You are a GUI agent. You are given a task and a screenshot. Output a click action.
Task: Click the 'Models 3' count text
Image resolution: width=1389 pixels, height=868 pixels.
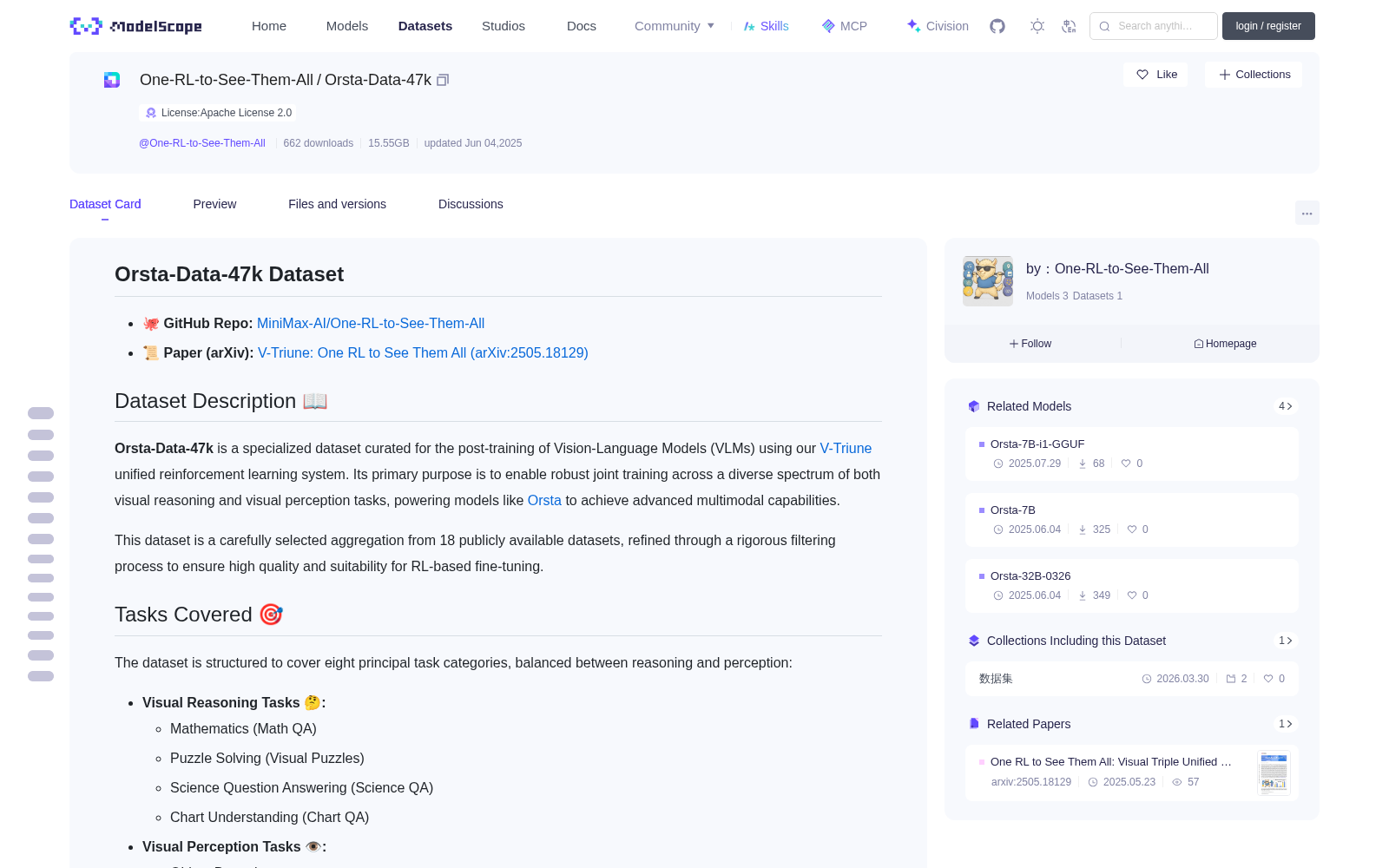(x=1047, y=296)
